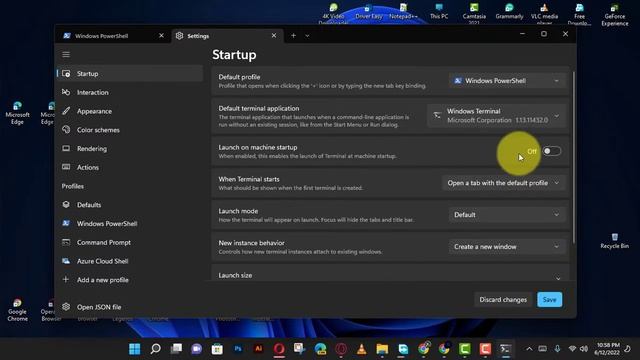This screenshot has width=640, height=360.
Task: Open the Launch mode dropdown
Action: 507,215
